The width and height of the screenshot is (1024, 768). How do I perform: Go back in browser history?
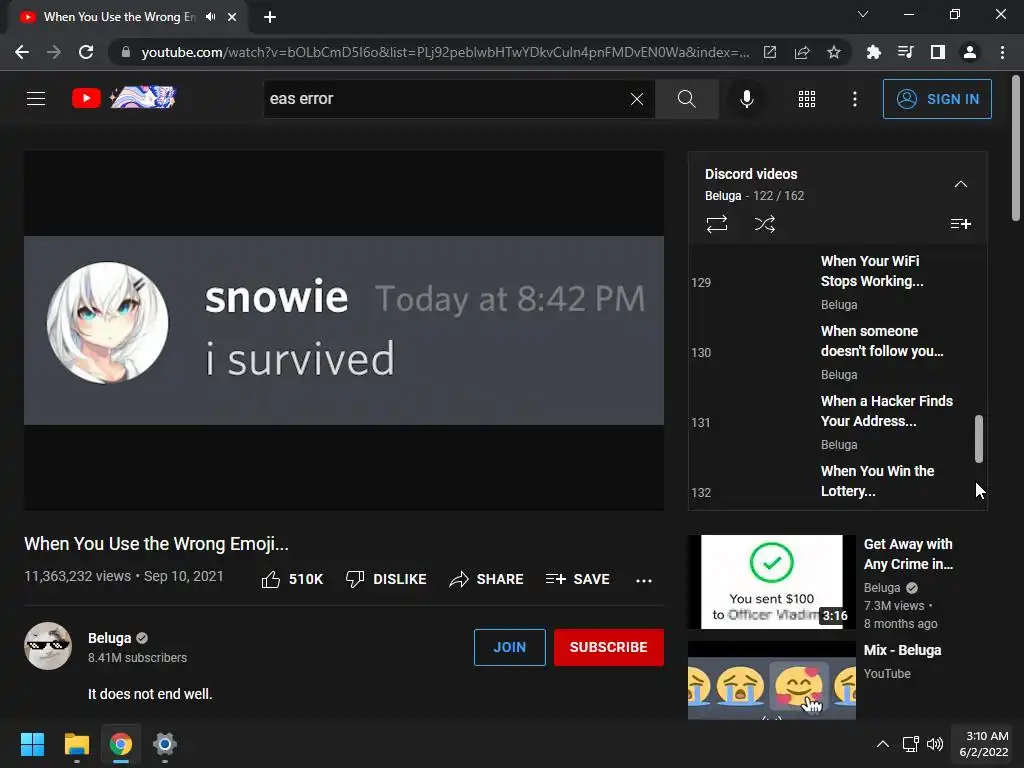point(22,52)
